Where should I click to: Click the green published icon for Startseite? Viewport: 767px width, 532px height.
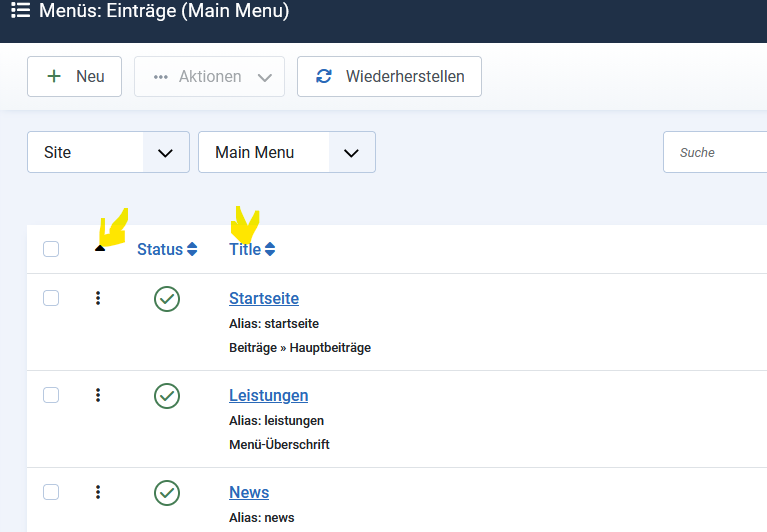pyautogui.click(x=167, y=298)
